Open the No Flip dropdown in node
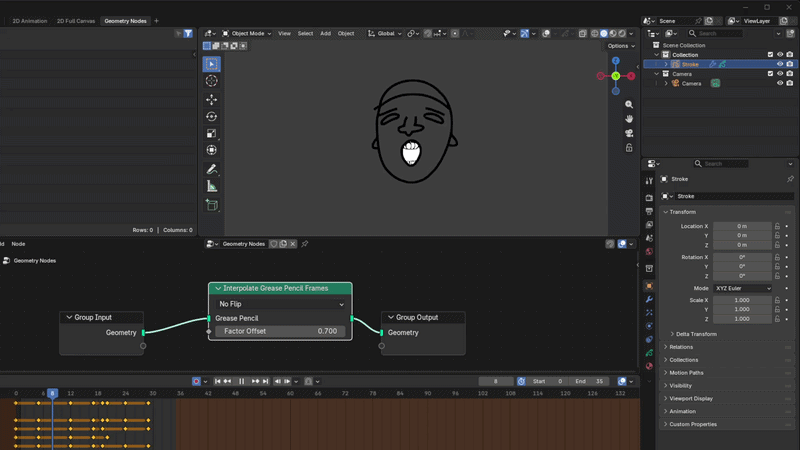Viewport: 800px width, 450px height. (x=280, y=304)
